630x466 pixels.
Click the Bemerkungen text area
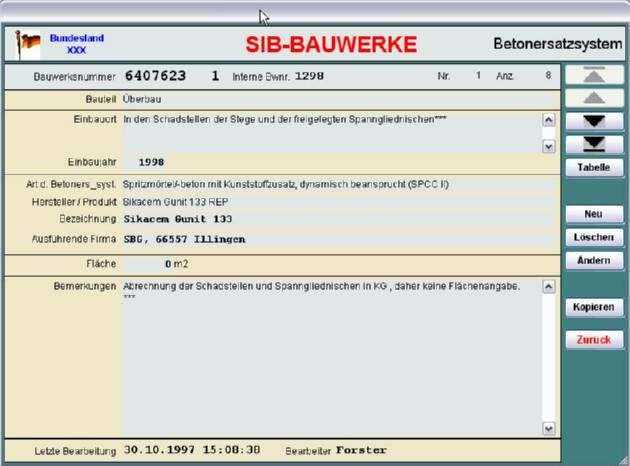point(332,357)
